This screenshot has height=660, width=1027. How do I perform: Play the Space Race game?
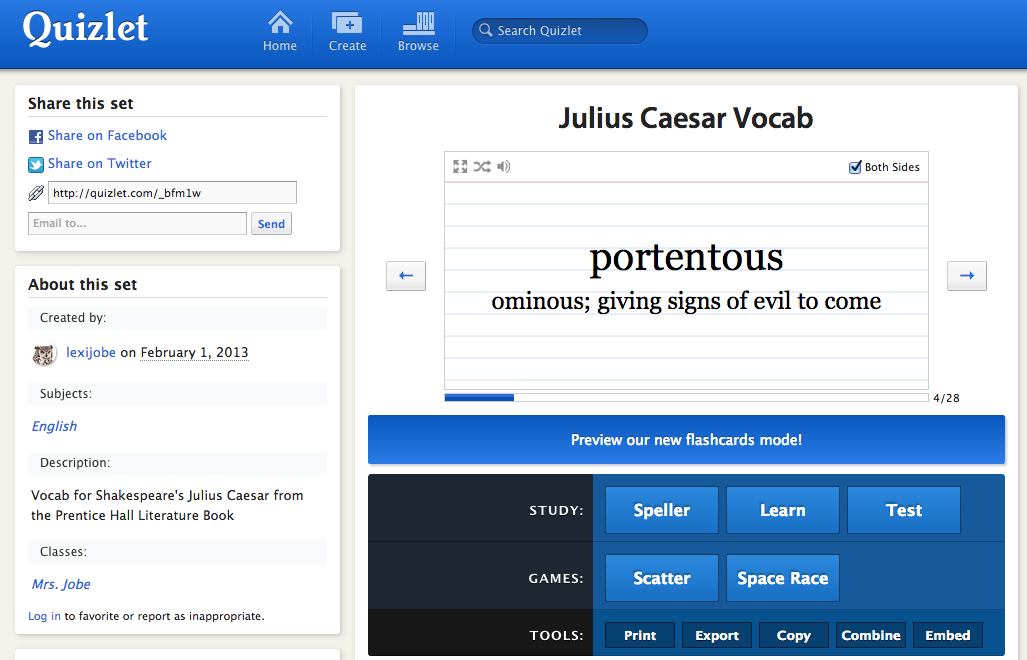[783, 578]
